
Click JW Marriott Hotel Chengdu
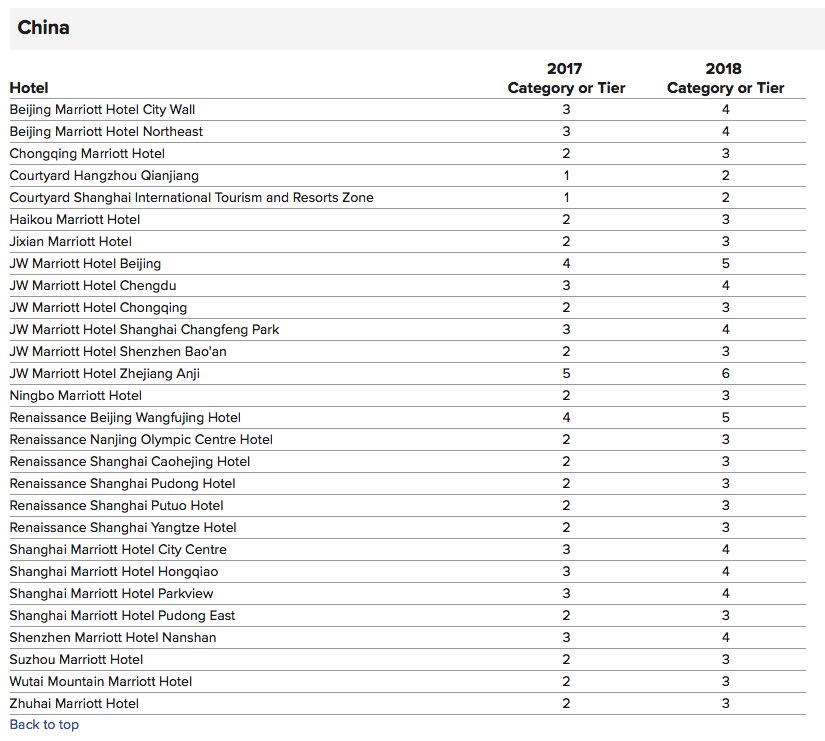coord(93,286)
